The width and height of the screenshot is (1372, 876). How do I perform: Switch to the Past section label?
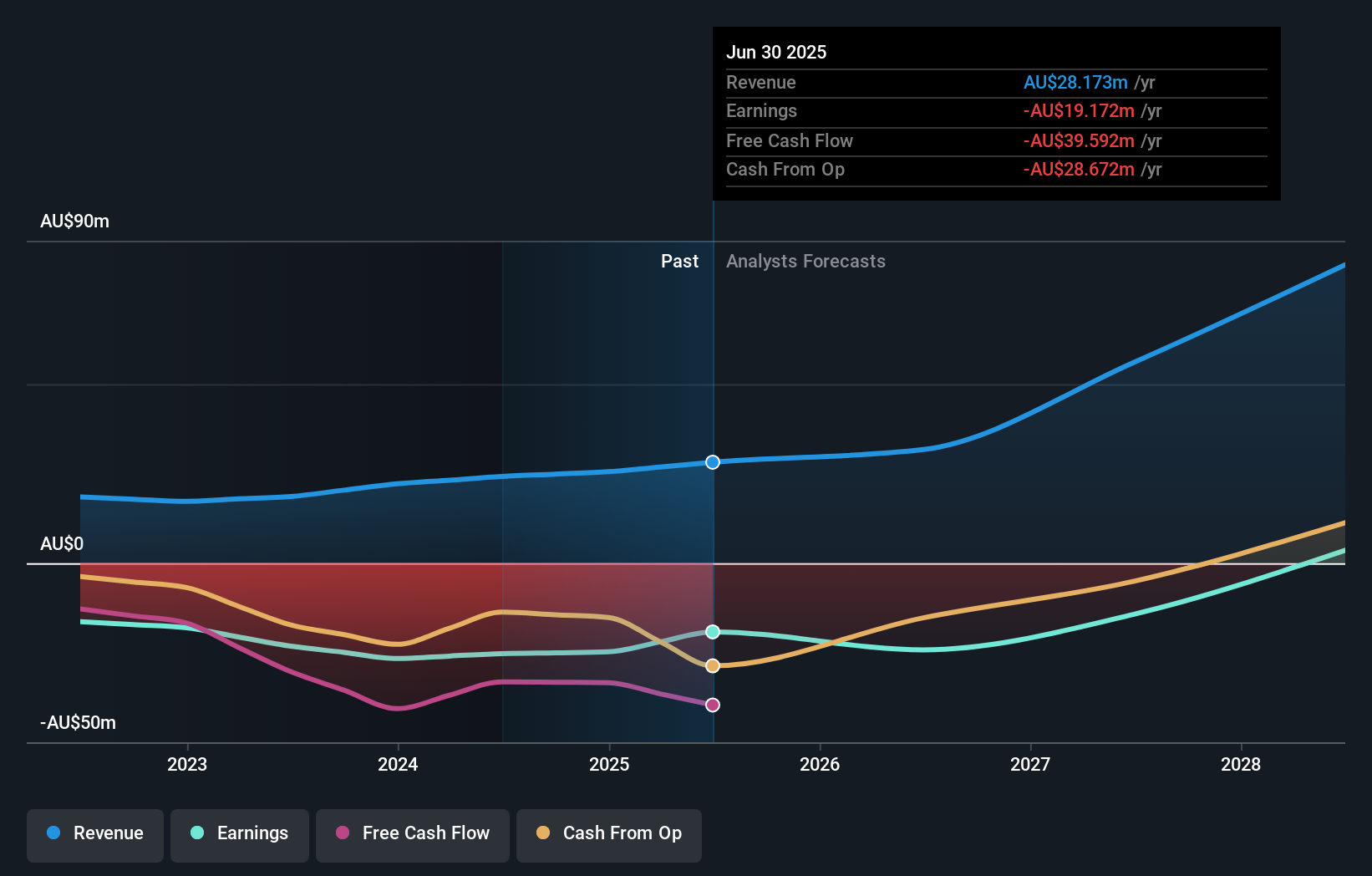click(679, 261)
